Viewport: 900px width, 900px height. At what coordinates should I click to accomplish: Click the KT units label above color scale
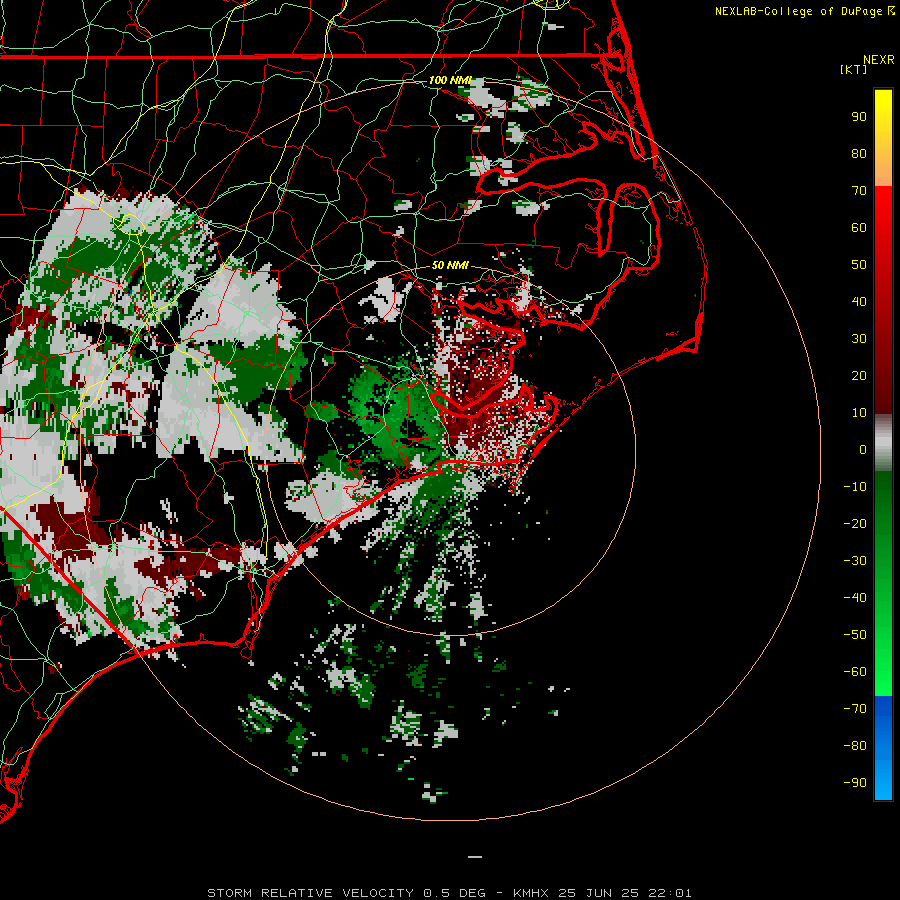tap(854, 69)
